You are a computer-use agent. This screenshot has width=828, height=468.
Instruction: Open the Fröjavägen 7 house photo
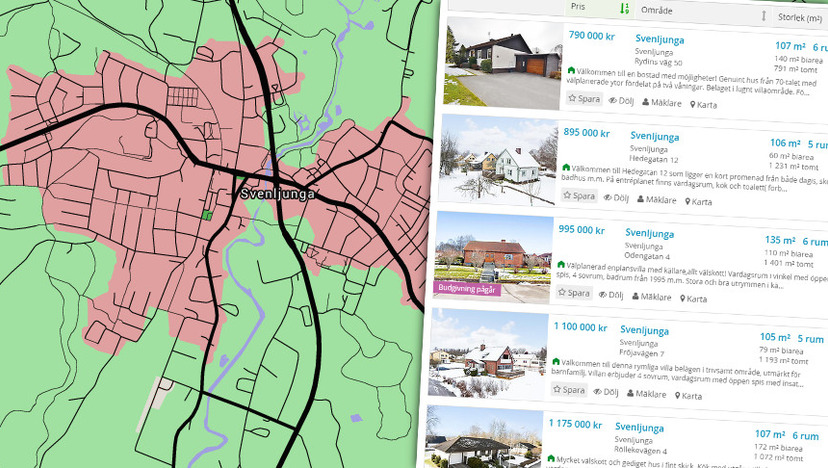point(488,354)
